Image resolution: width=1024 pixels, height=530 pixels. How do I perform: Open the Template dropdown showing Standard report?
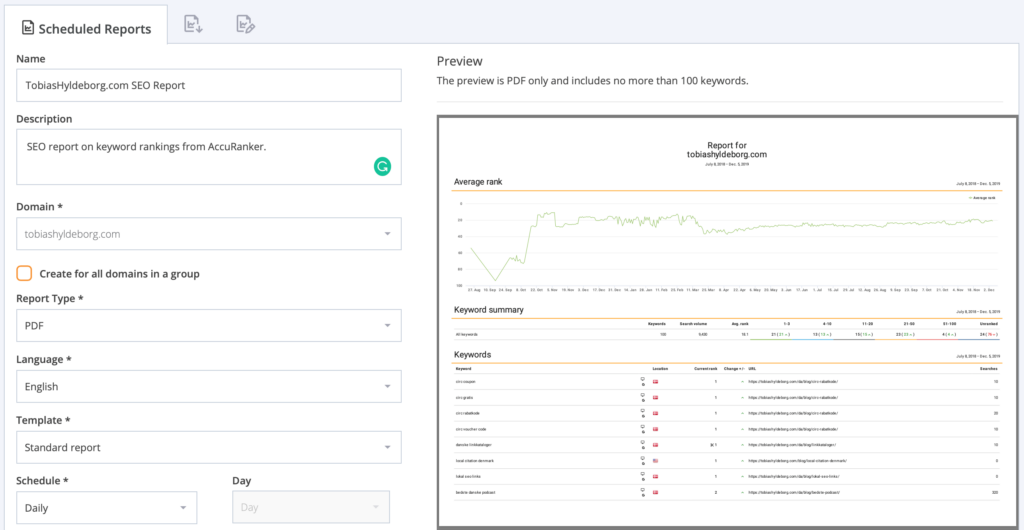tap(208, 448)
